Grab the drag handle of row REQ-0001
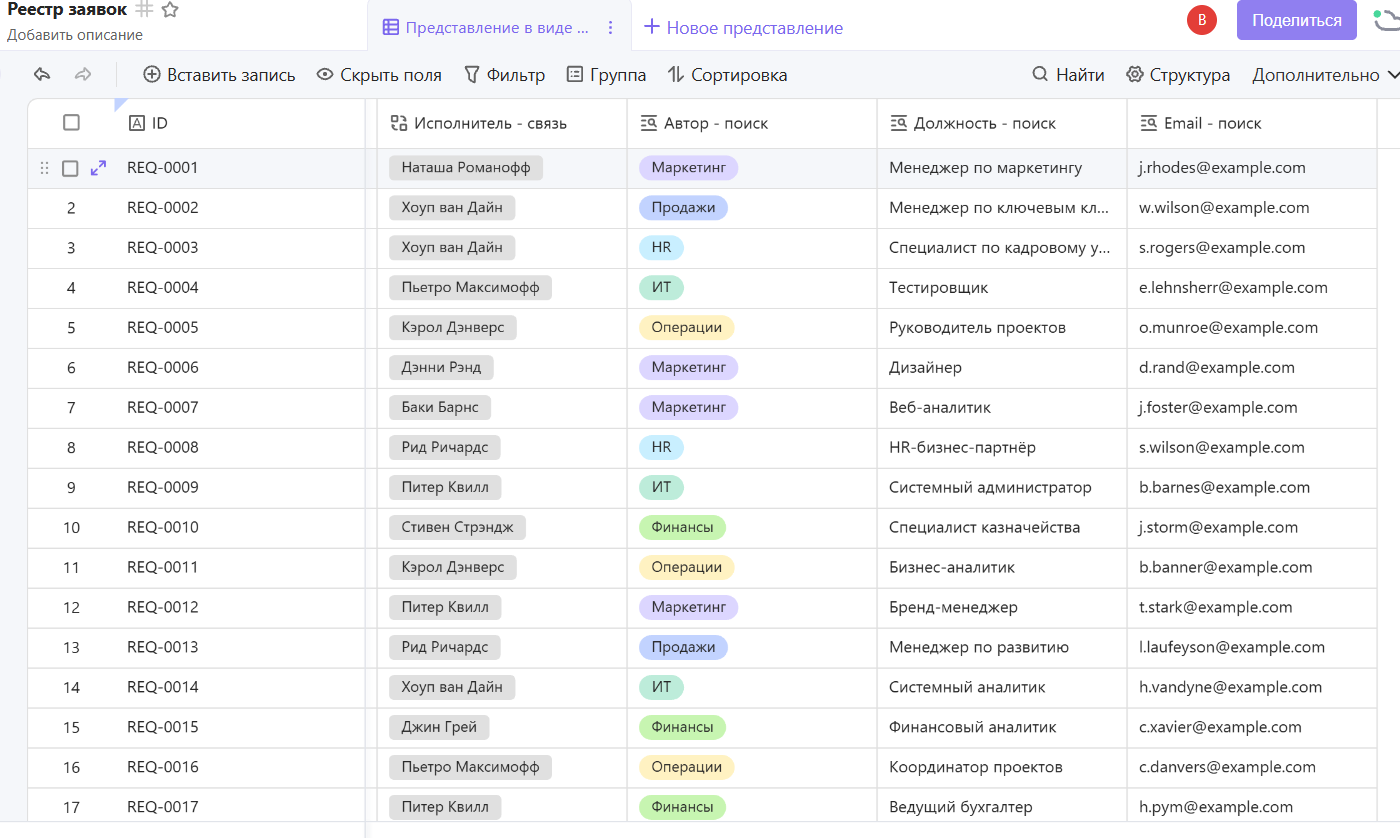Screen dimensions: 1400x838 [x=44, y=168]
